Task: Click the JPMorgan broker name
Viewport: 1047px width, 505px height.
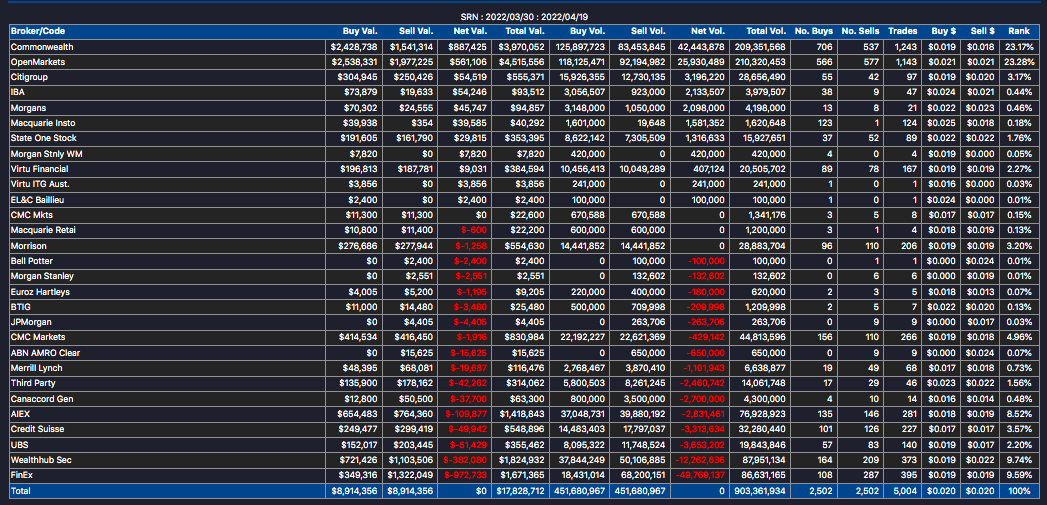Action: (31, 322)
